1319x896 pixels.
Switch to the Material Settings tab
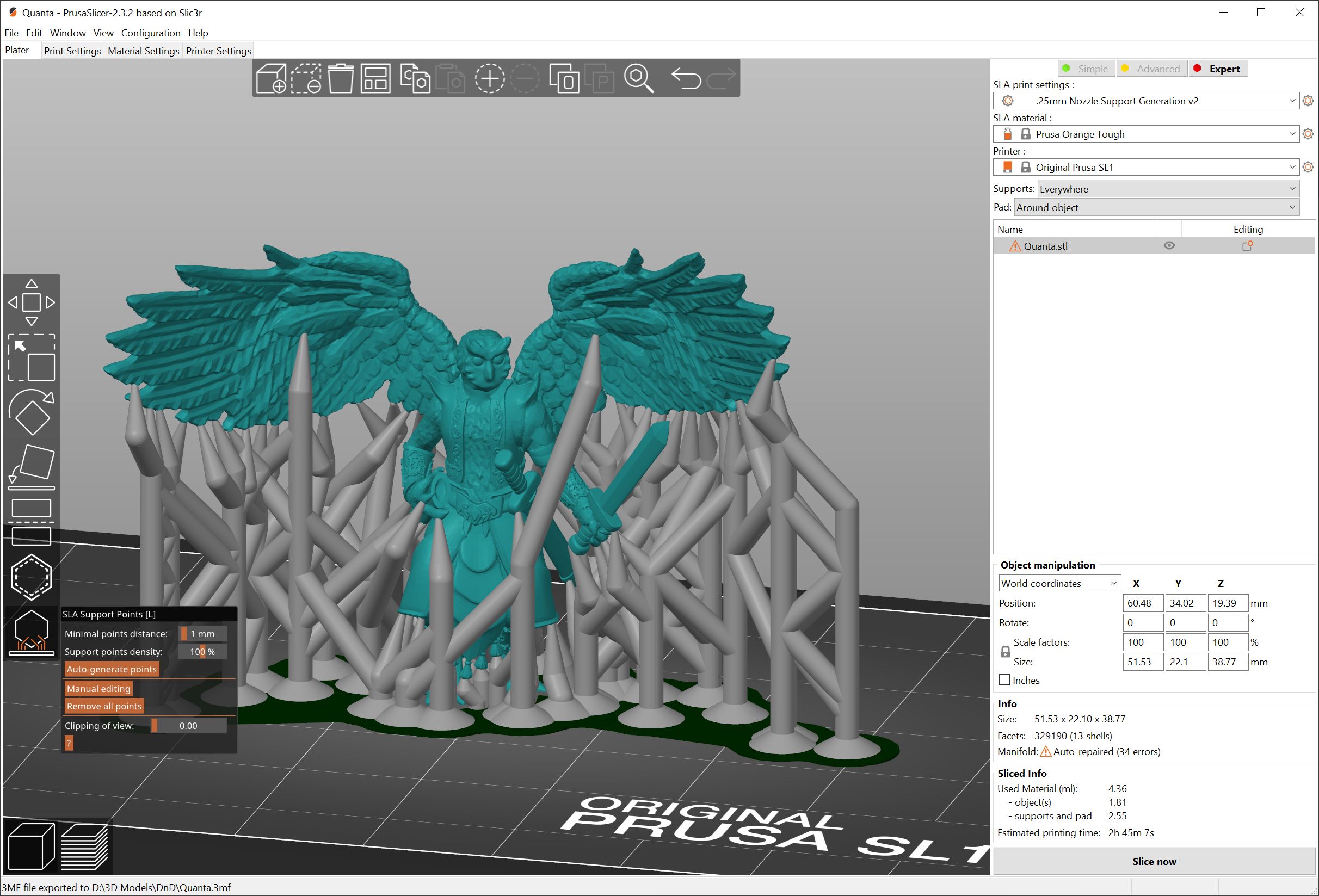[x=144, y=51]
